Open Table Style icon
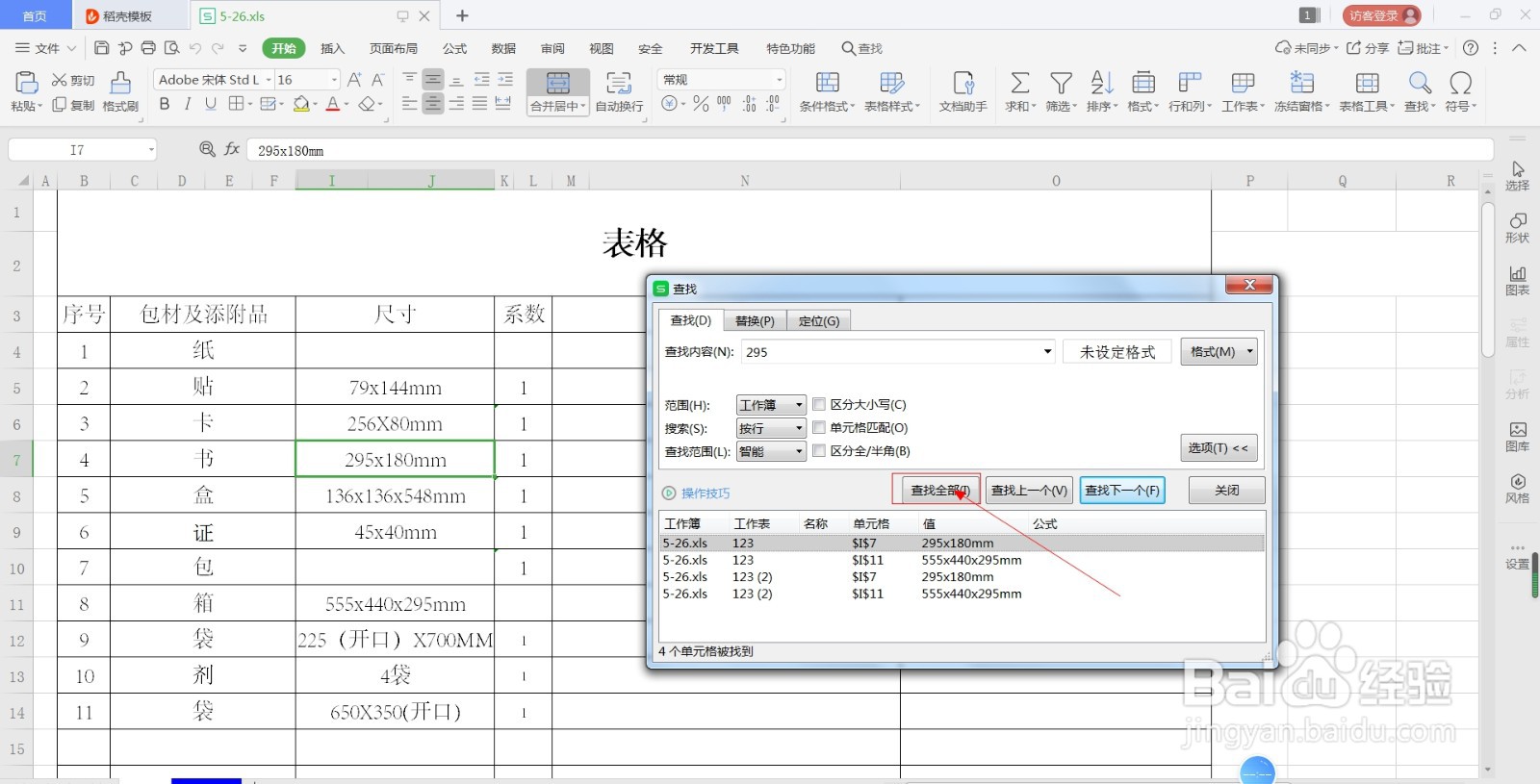The width and height of the screenshot is (1540, 784). coord(892,83)
